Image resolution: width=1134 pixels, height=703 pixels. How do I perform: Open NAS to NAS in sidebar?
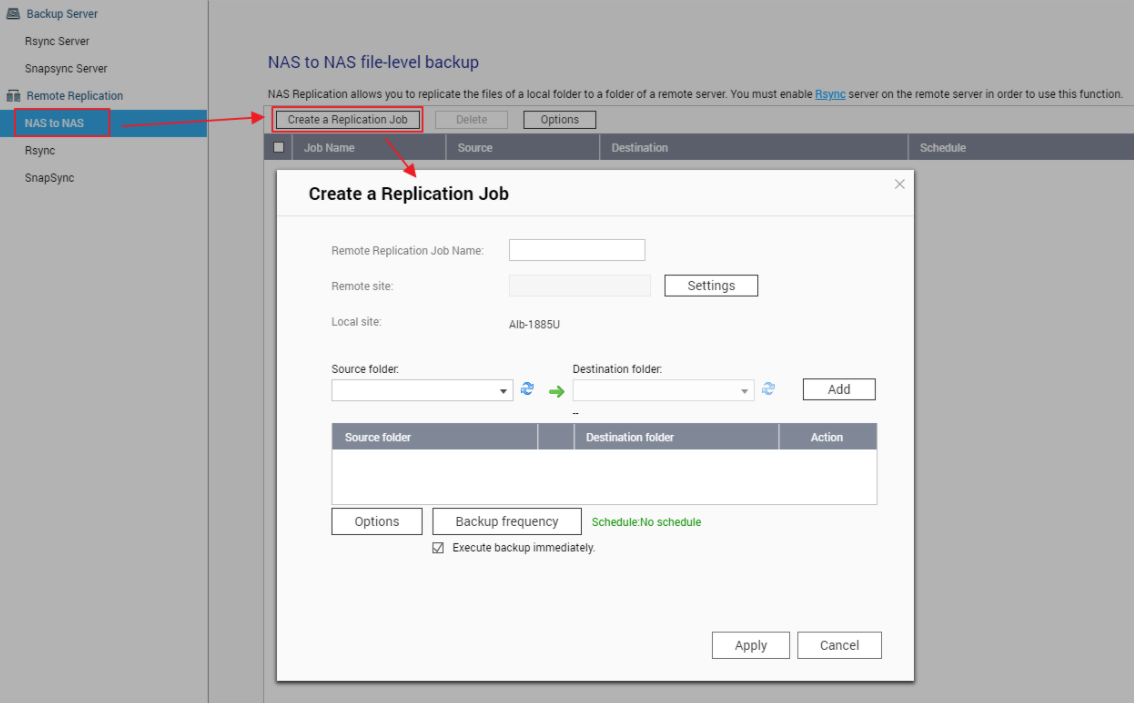(55, 123)
